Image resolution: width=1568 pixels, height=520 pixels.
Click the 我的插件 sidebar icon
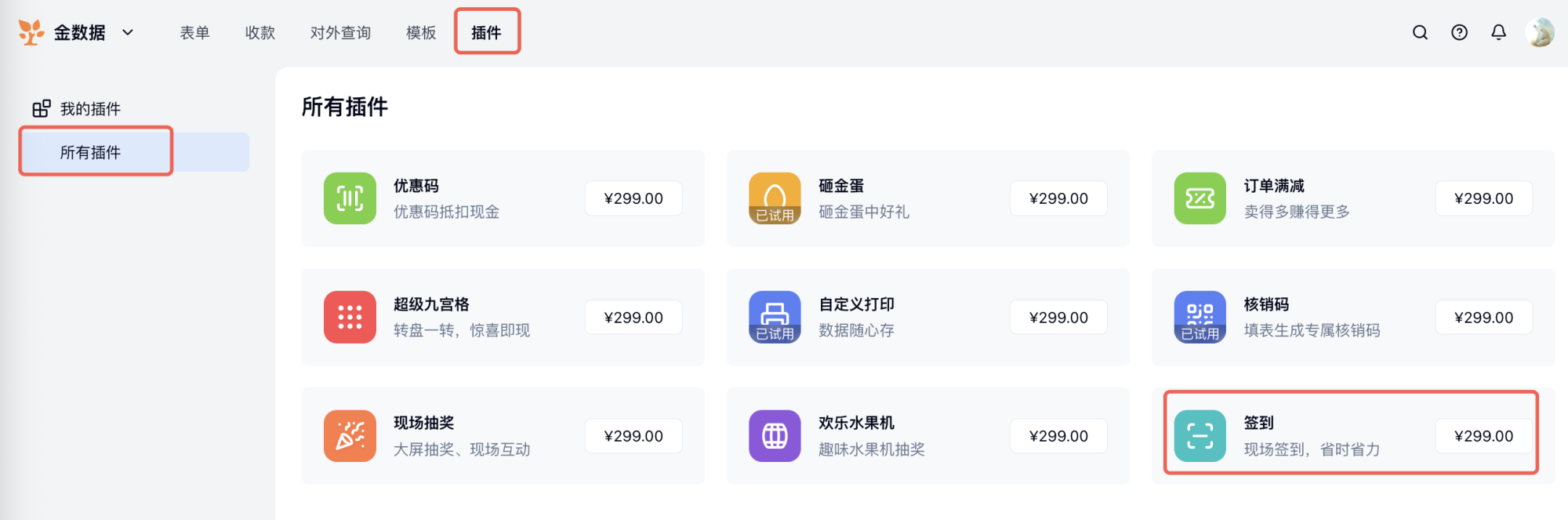(x=42, y=108)
